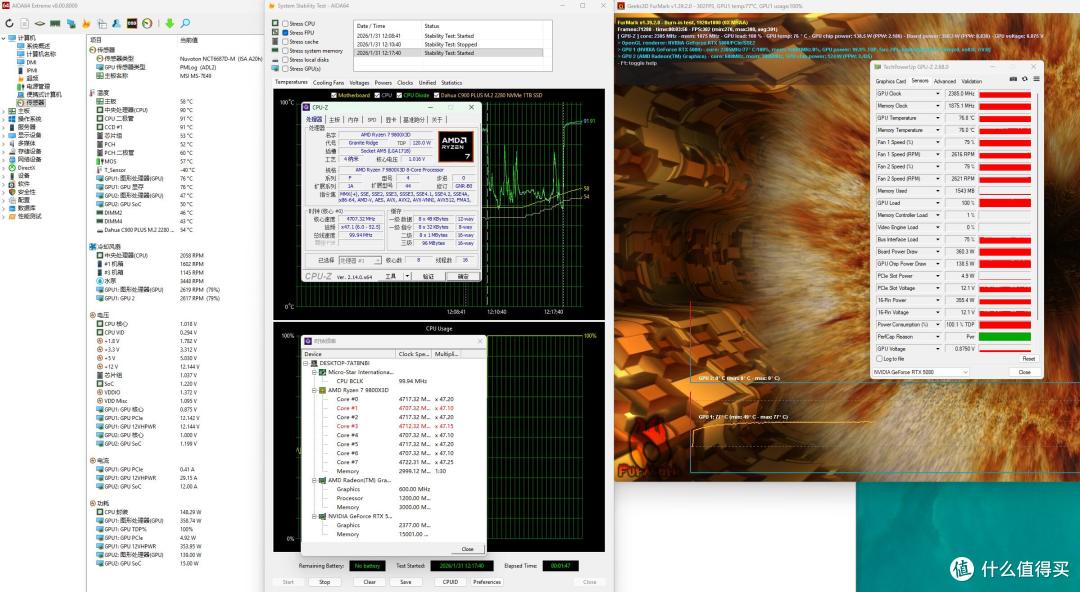Open the processor selection combo box in CPU-Z
This screenshot has width=1080, height=592.
point(360,260)
